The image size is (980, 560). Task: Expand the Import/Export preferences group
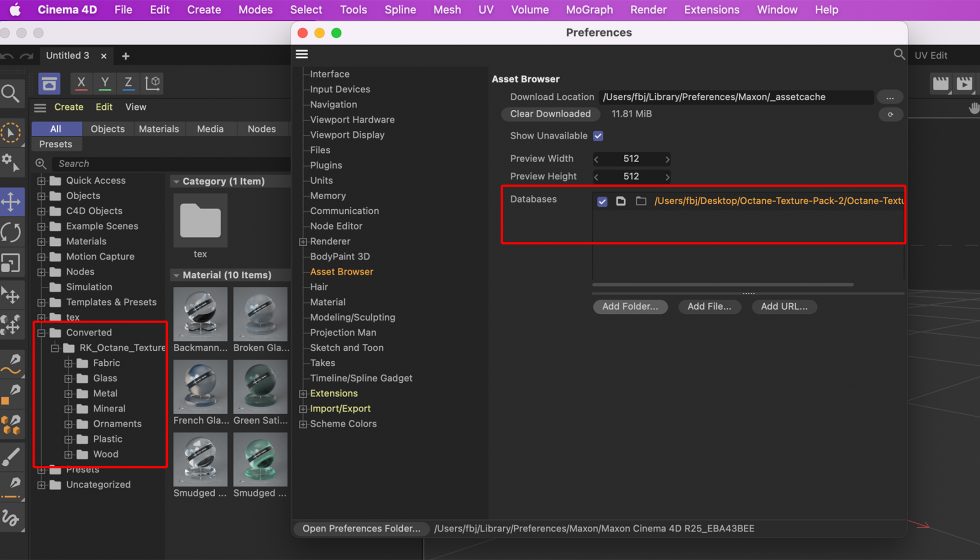tap(303, 409)
